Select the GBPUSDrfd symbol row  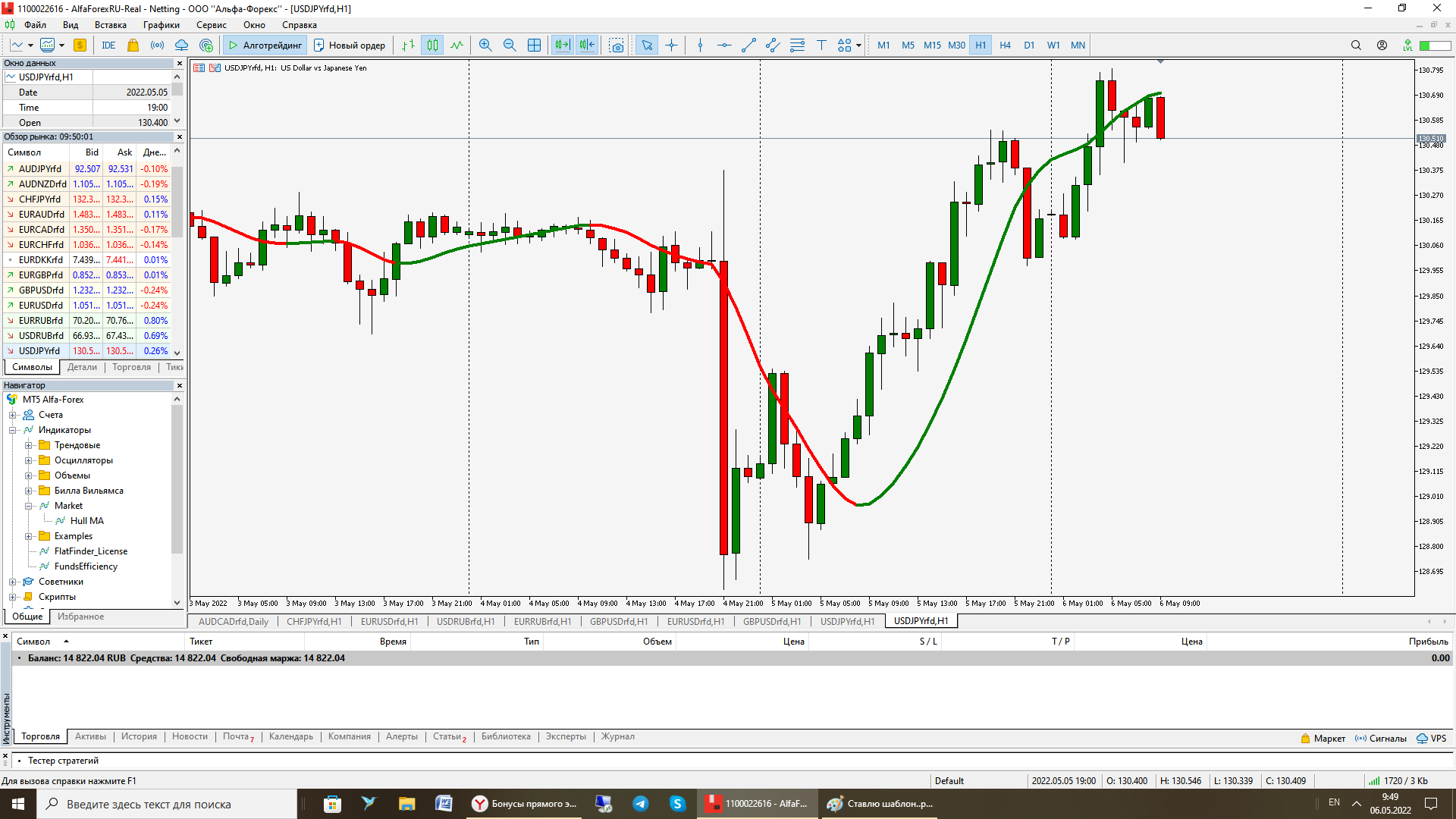tap(41, 290)
